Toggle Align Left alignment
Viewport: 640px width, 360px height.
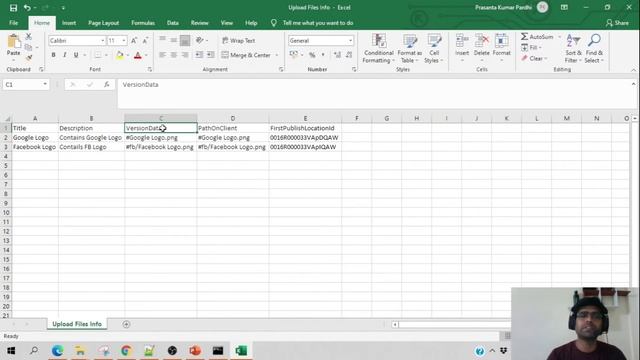tap(162, 55)
